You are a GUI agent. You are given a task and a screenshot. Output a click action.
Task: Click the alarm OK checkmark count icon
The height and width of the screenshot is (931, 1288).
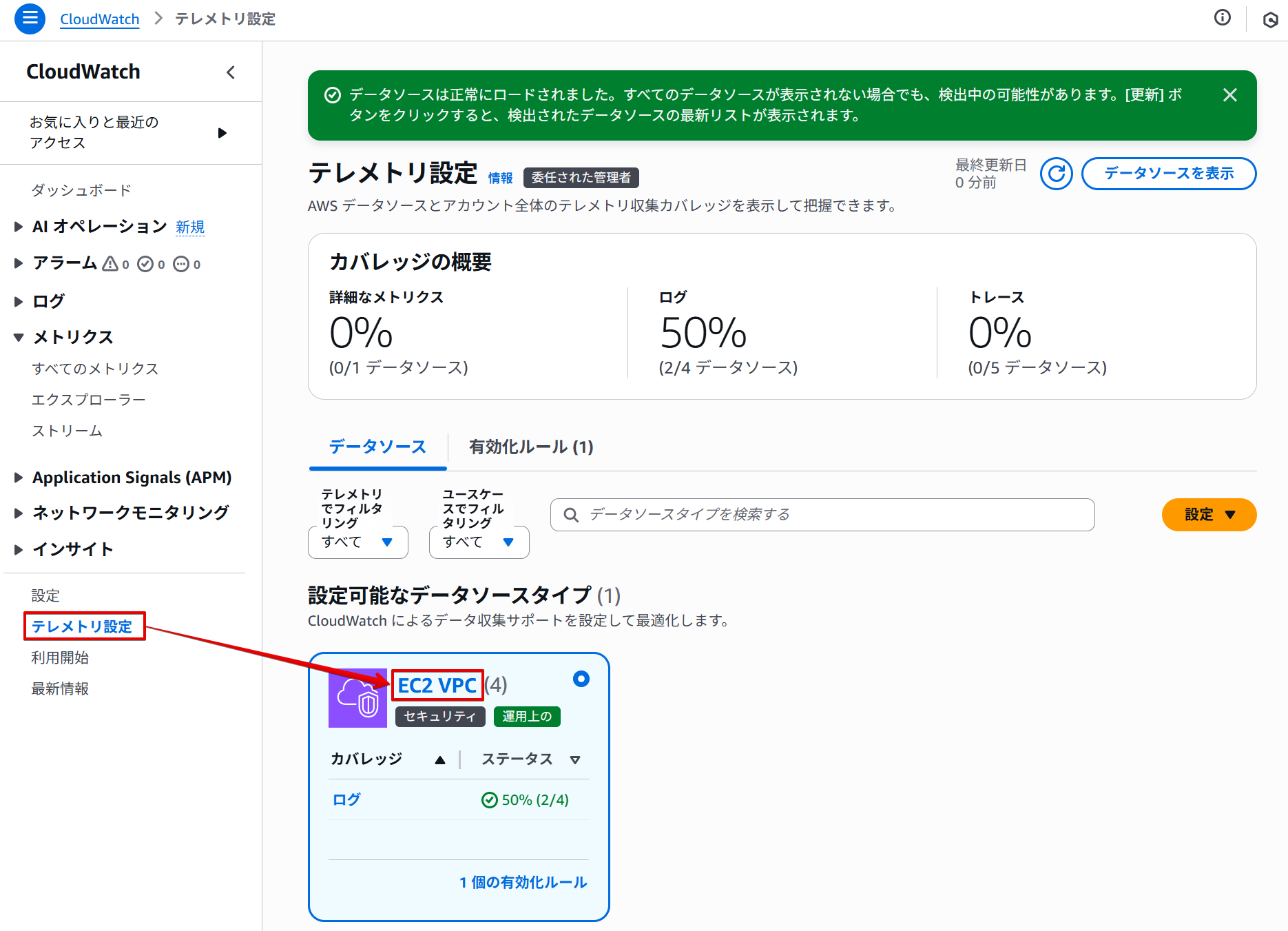(x=145, y=264)
